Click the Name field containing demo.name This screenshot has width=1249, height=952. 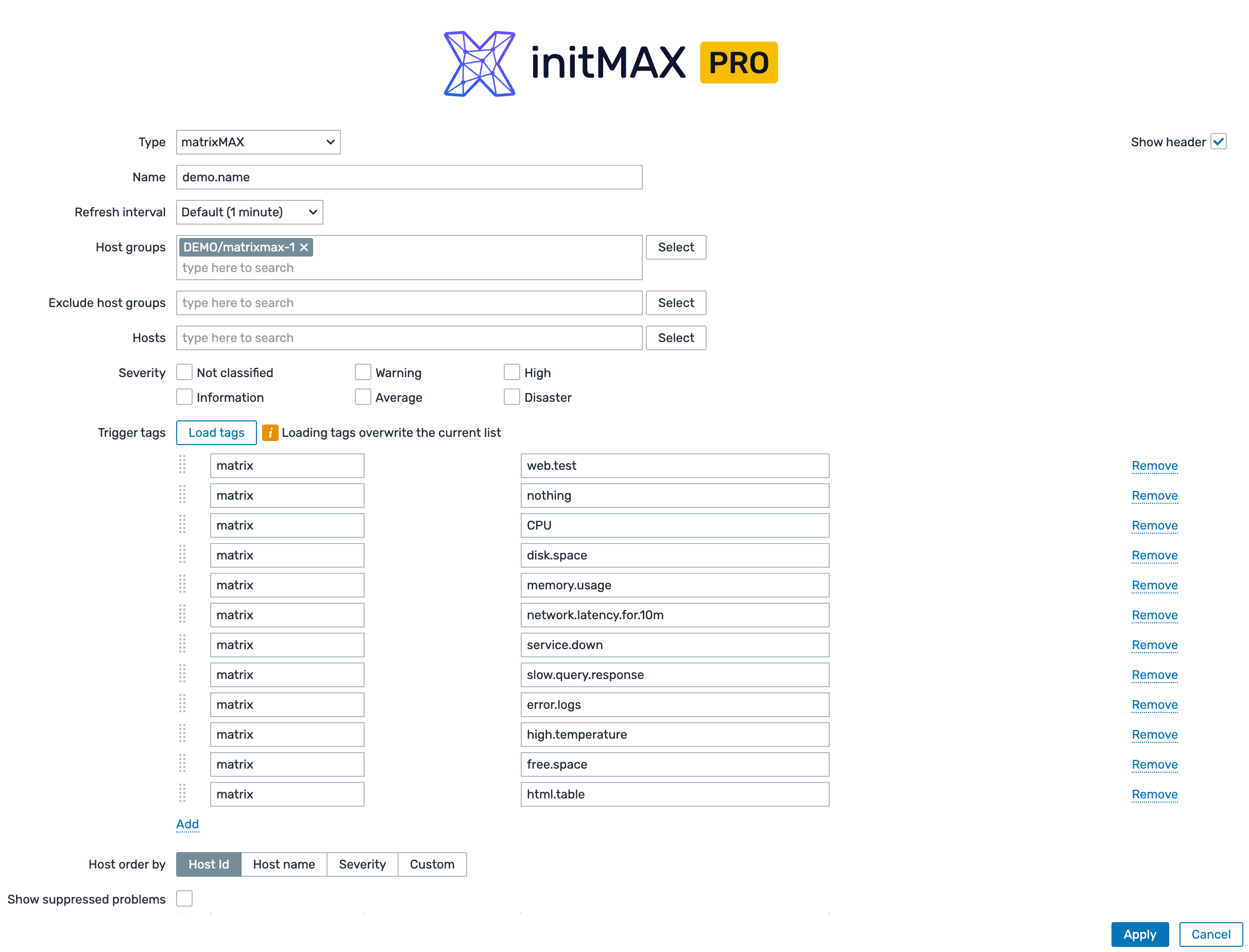[x=409, y=177]
